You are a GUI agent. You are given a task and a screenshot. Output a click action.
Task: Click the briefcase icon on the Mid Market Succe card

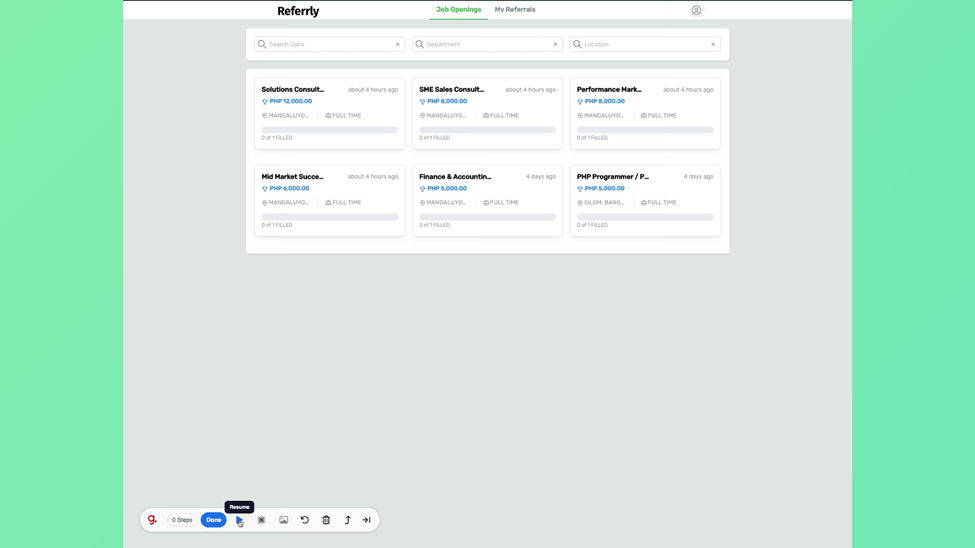(x=328, y=203)
